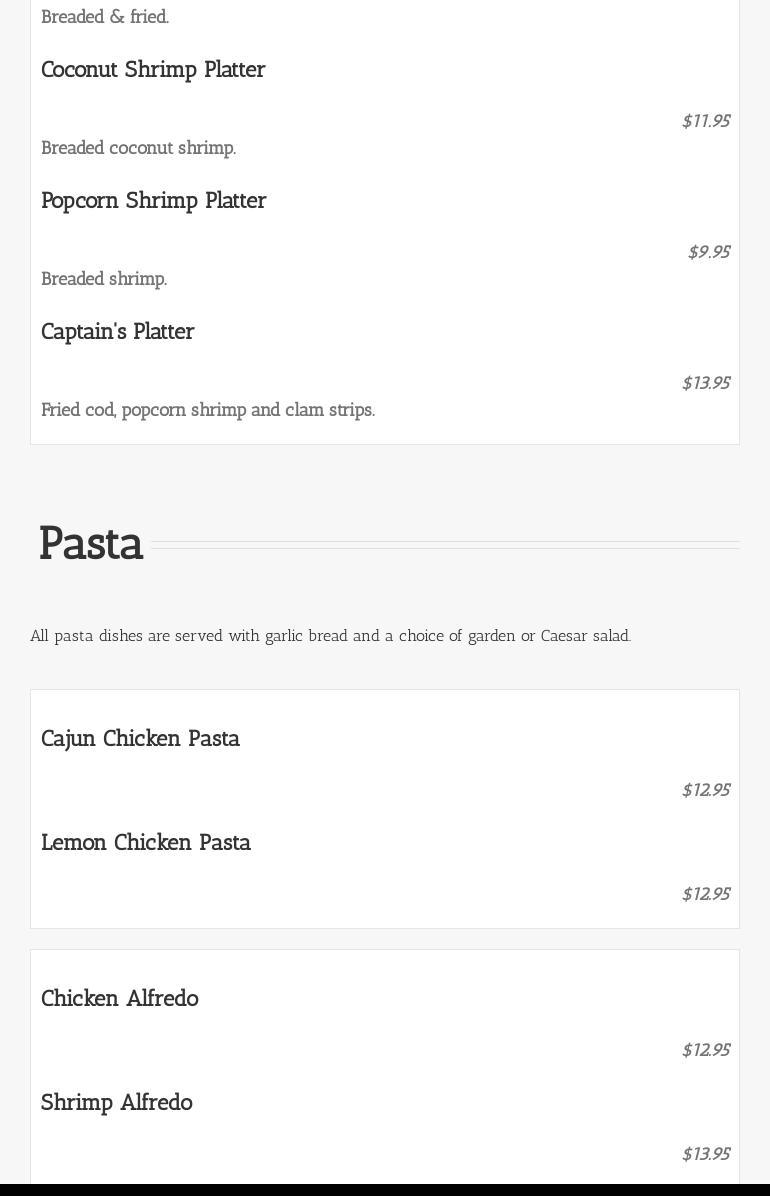Select the $11.95 Coconut Shrimp price
770x1196 pixels.
pos(705,121)
